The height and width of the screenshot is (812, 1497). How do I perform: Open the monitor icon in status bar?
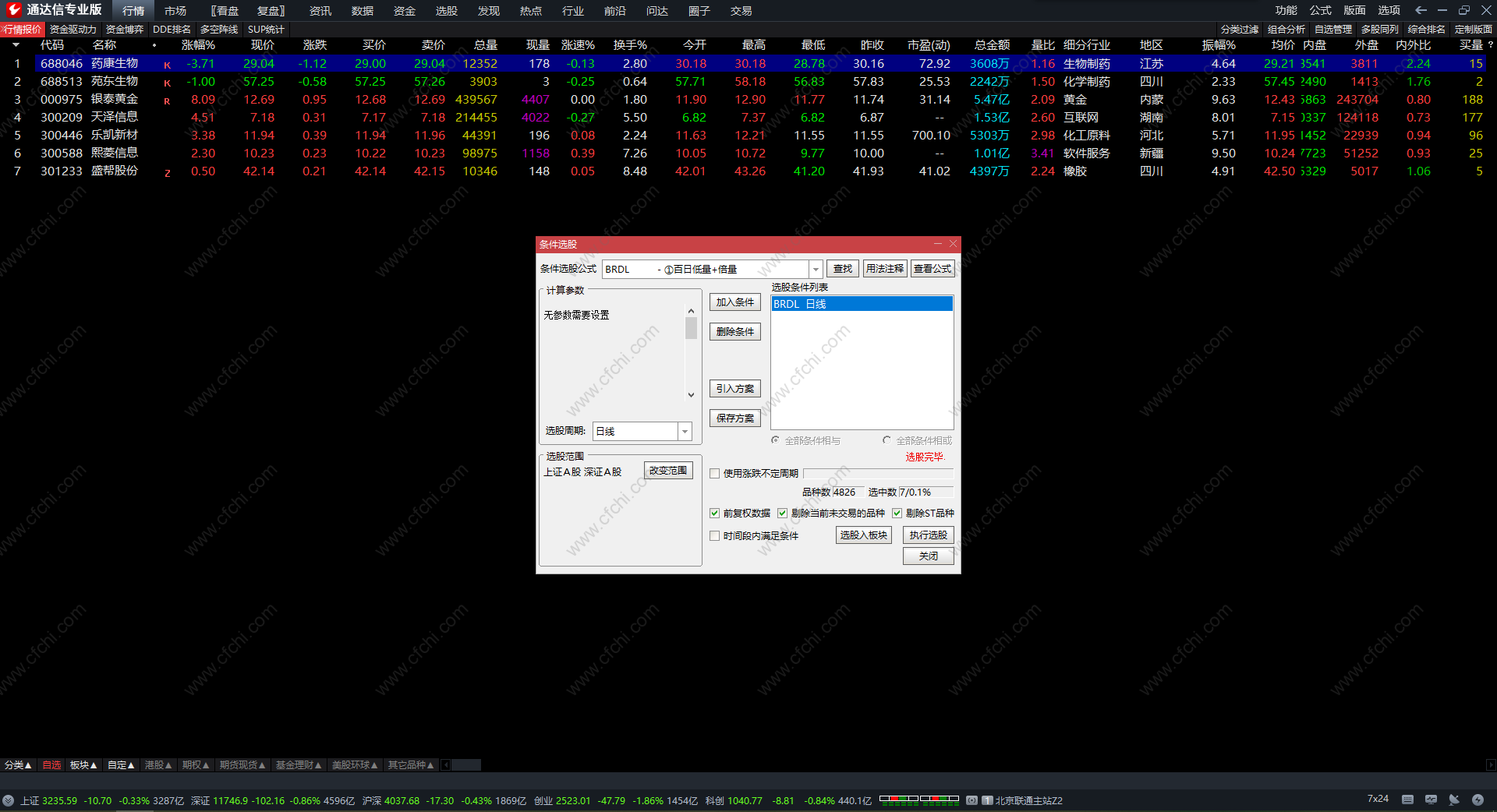[1431, 800]
